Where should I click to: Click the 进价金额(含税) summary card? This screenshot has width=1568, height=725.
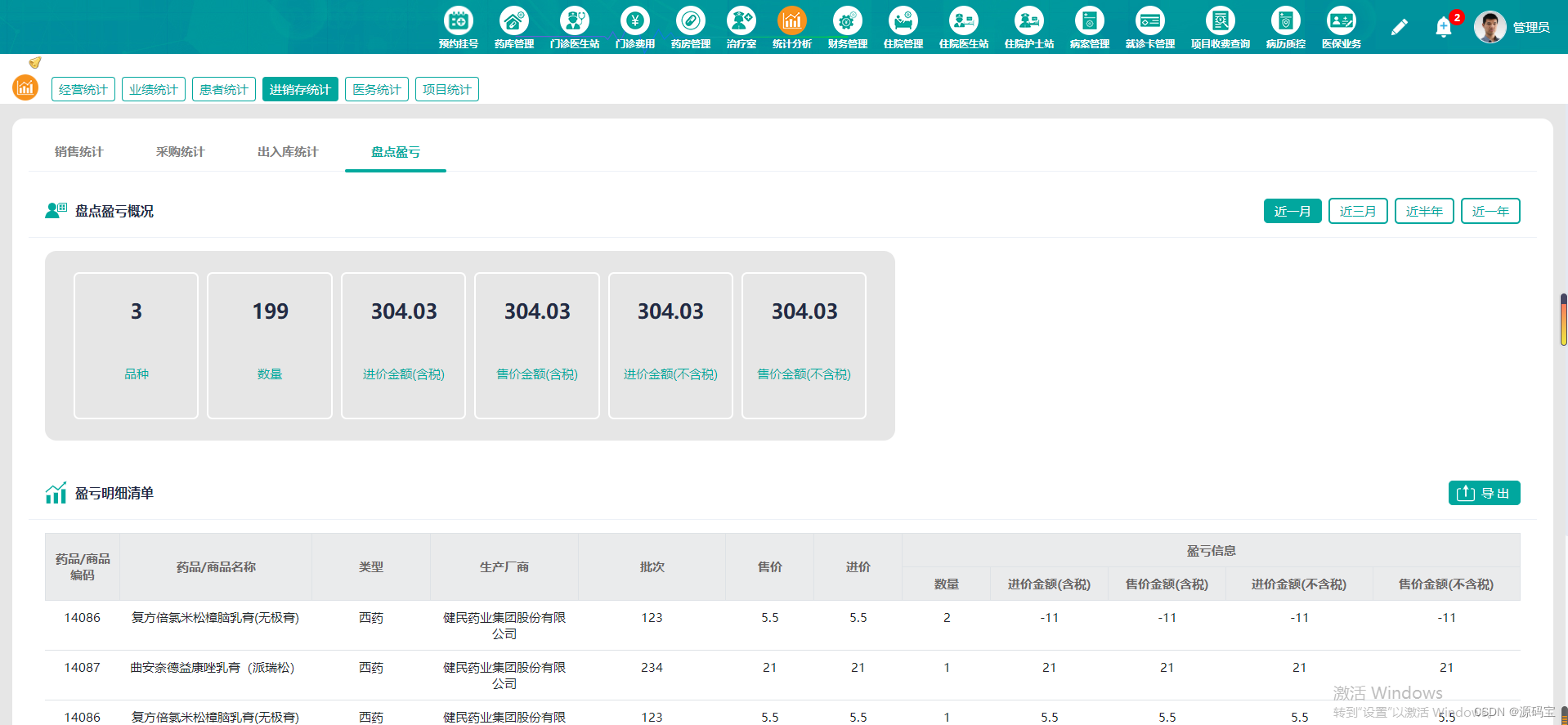(403, 345)
